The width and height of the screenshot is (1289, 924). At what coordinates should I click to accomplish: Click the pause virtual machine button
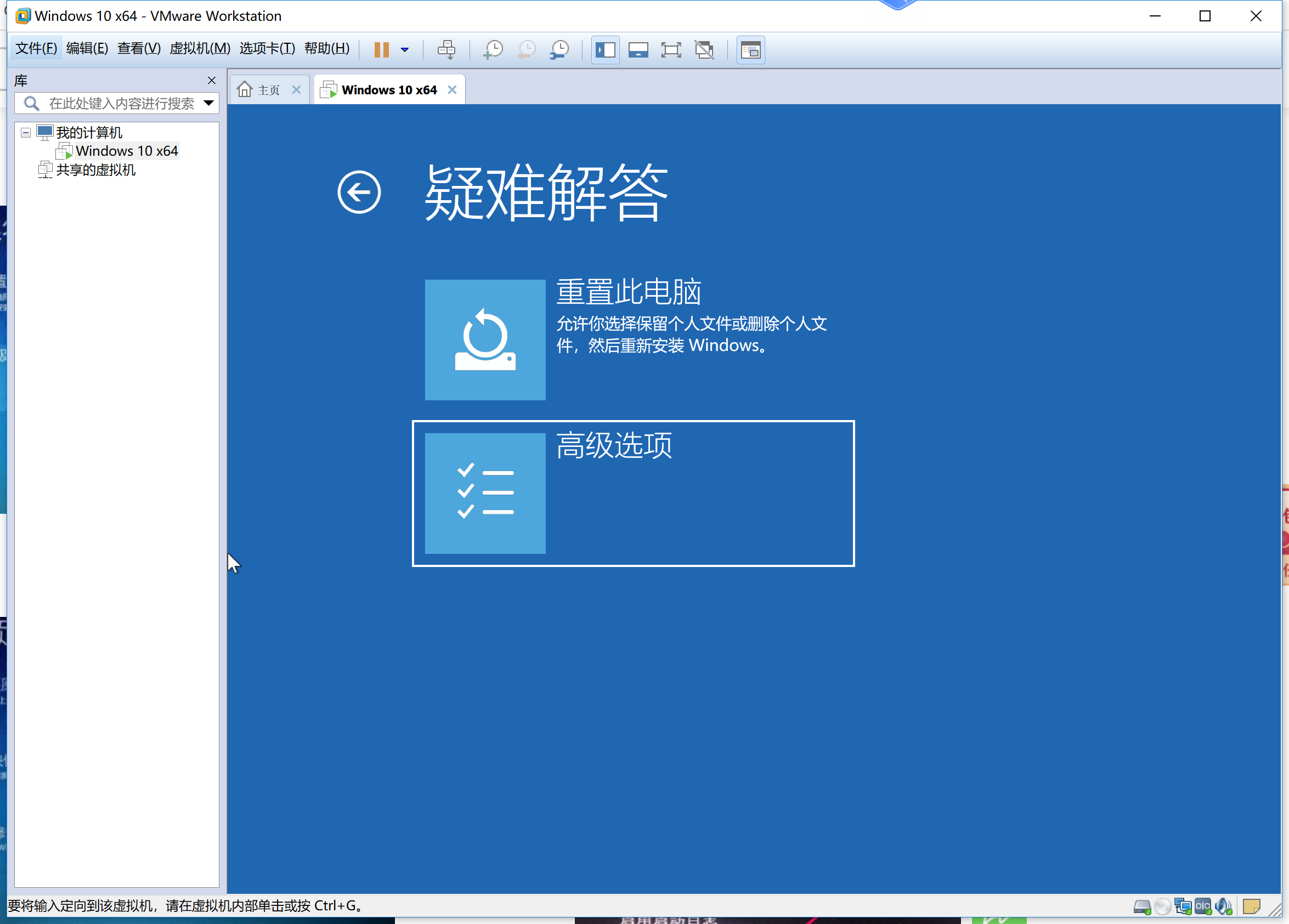(381, 49)
